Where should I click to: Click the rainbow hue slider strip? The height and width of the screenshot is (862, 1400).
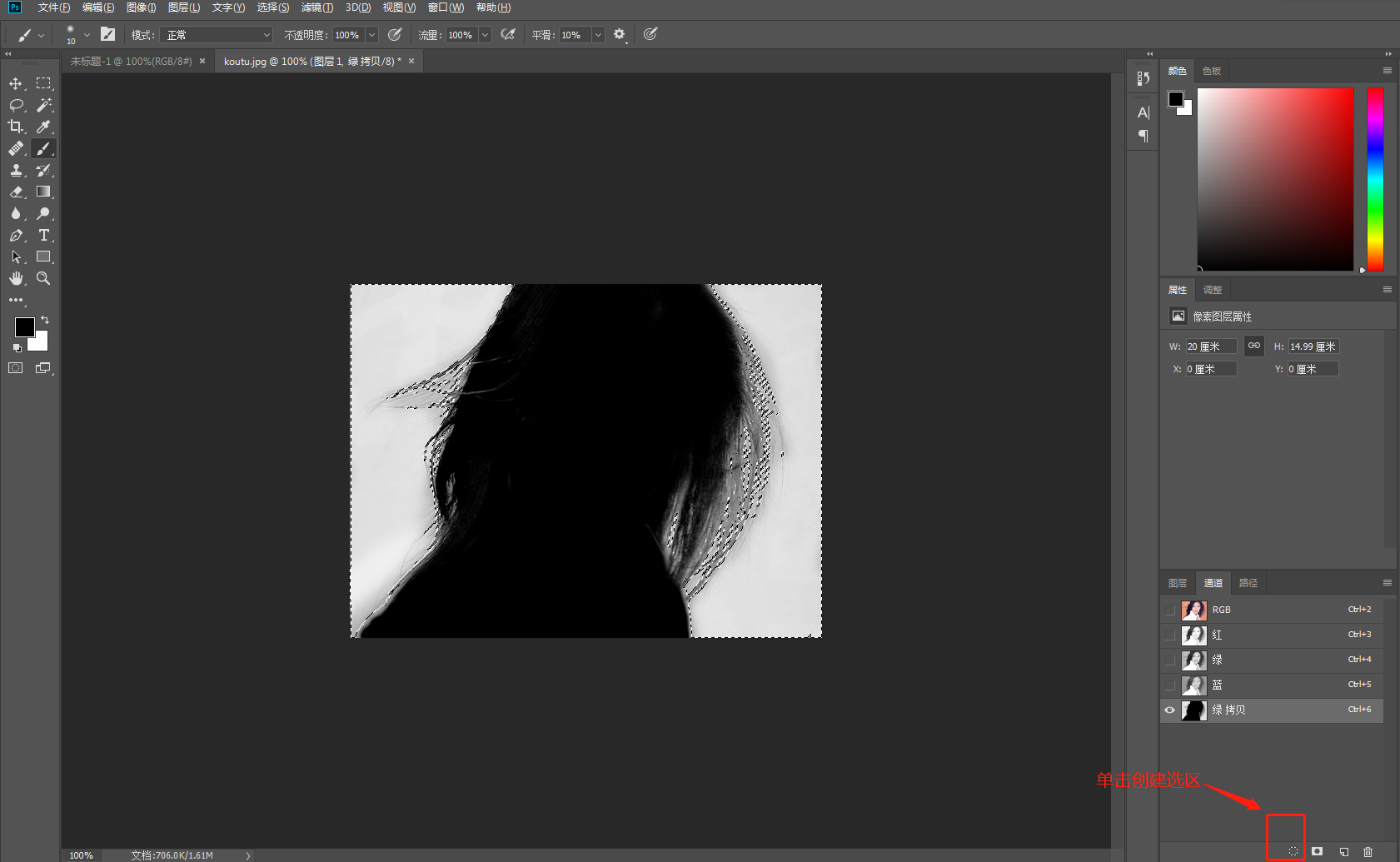[1375, 179]
